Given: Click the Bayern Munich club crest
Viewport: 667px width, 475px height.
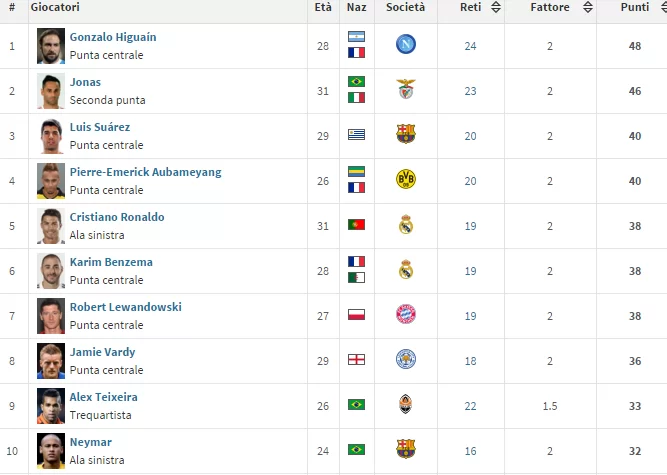Looking at the screenshot, I should [x=406, y=315].
